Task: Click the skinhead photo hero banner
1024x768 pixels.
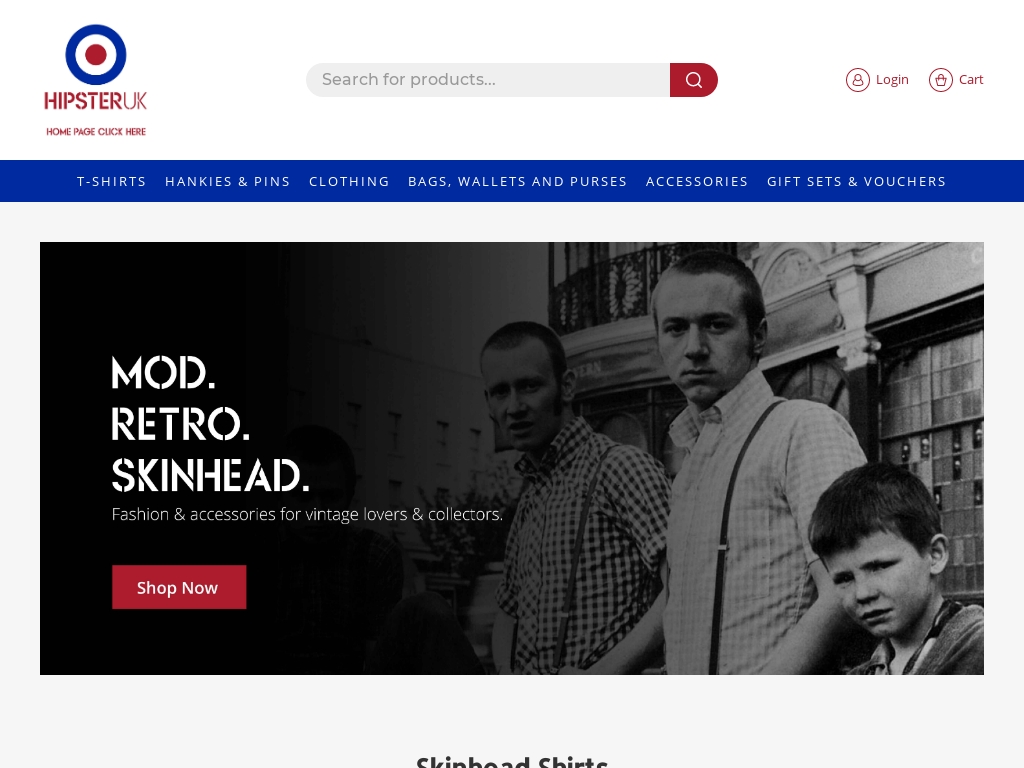Action: pos(512,458)
